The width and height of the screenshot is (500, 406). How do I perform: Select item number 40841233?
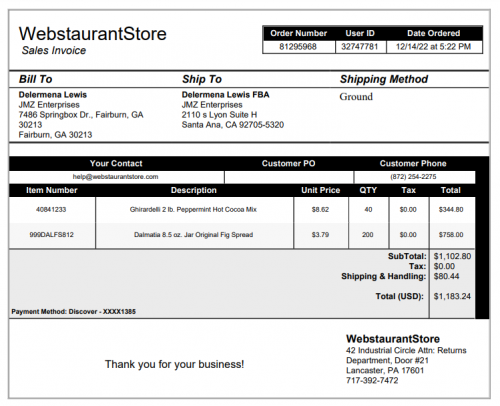(51, 209)
